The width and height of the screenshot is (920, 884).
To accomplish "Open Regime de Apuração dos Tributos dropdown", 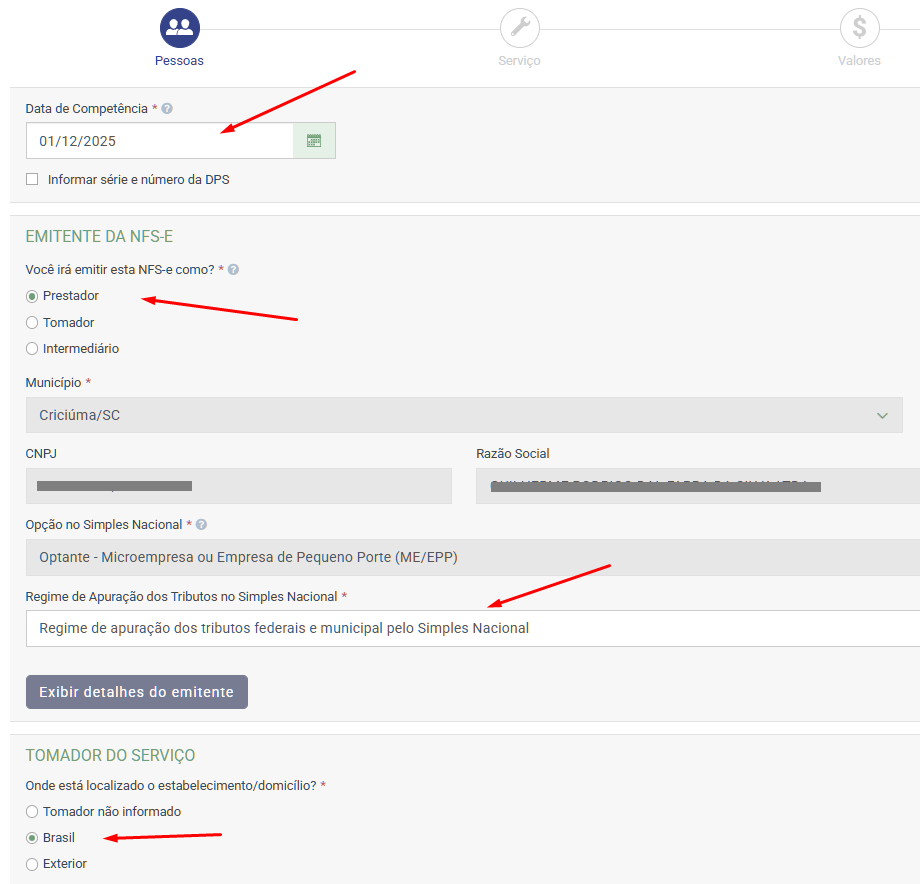I will point(470,628).
